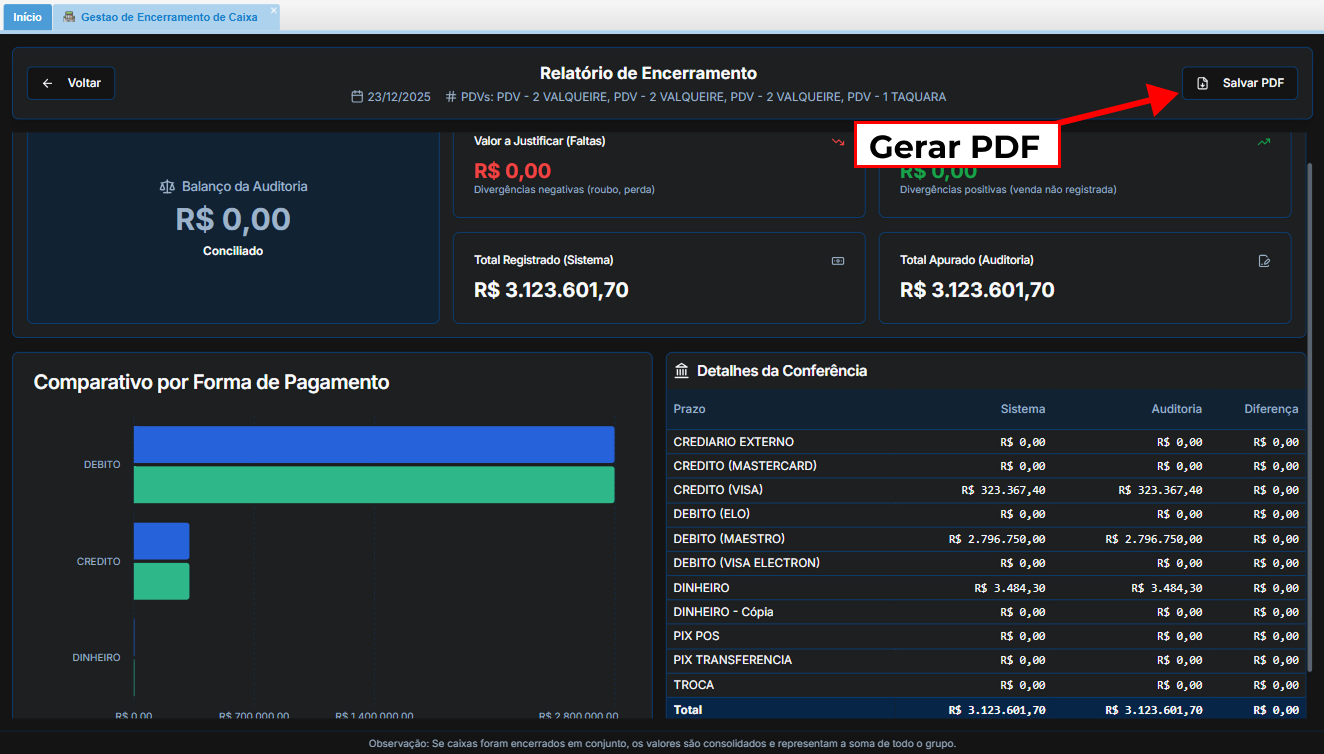Select the DEBITO (MAESTRO) row label
Image resolution: width=1324 pixels, height=754 pixels.
point(729,539)
